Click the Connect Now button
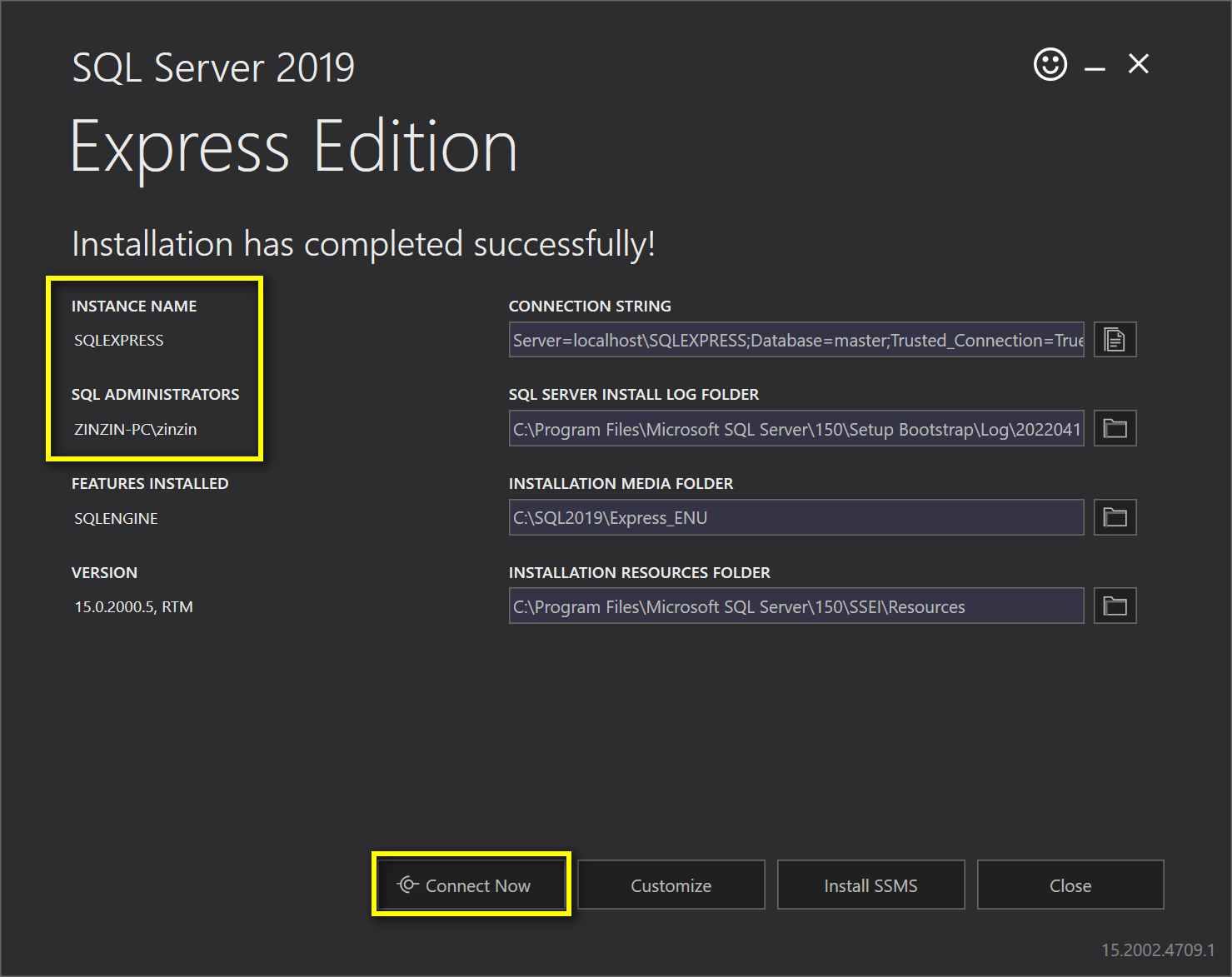 tap(471, 885)
